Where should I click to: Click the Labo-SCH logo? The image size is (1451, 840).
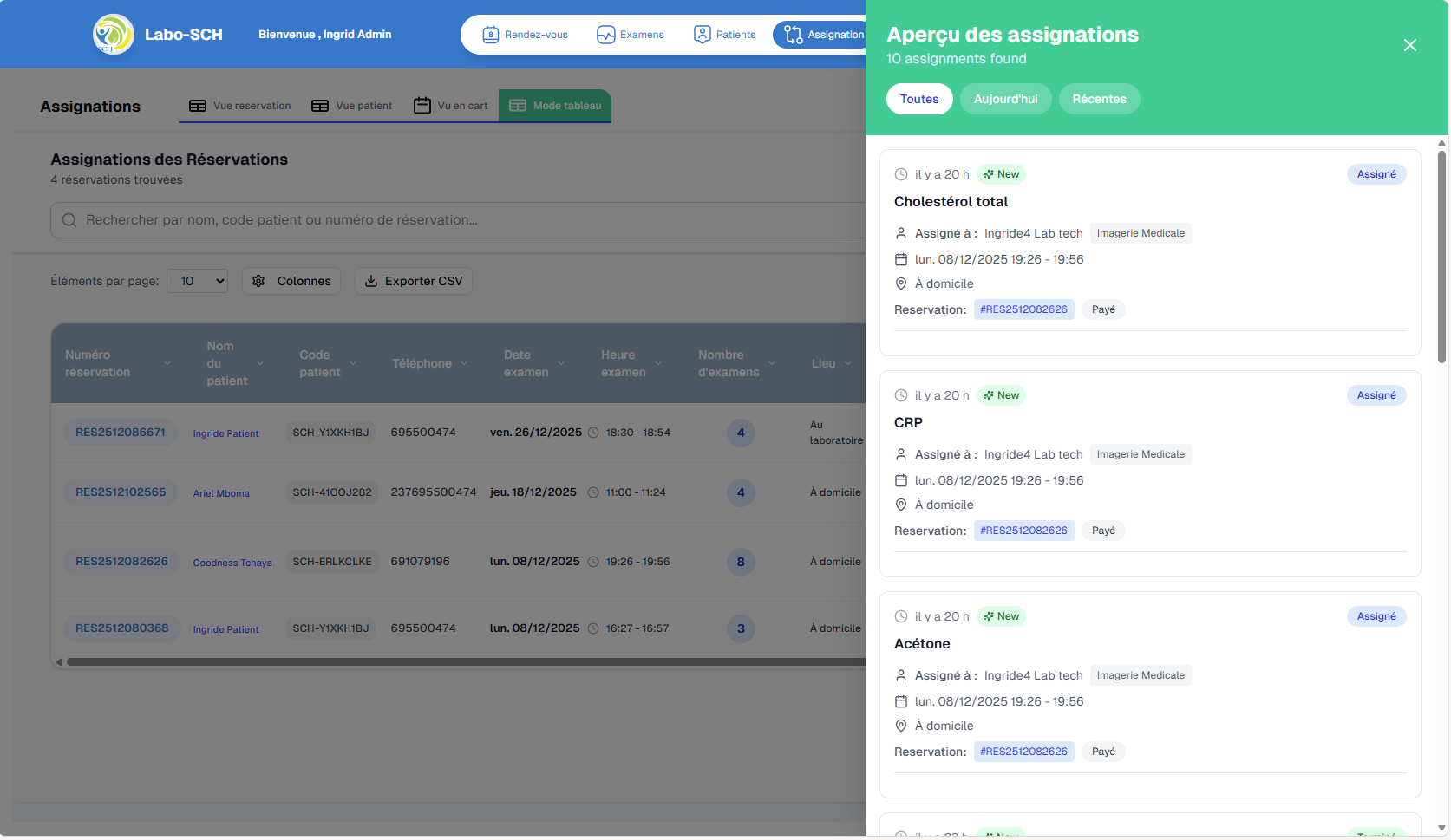coord(112,34)
